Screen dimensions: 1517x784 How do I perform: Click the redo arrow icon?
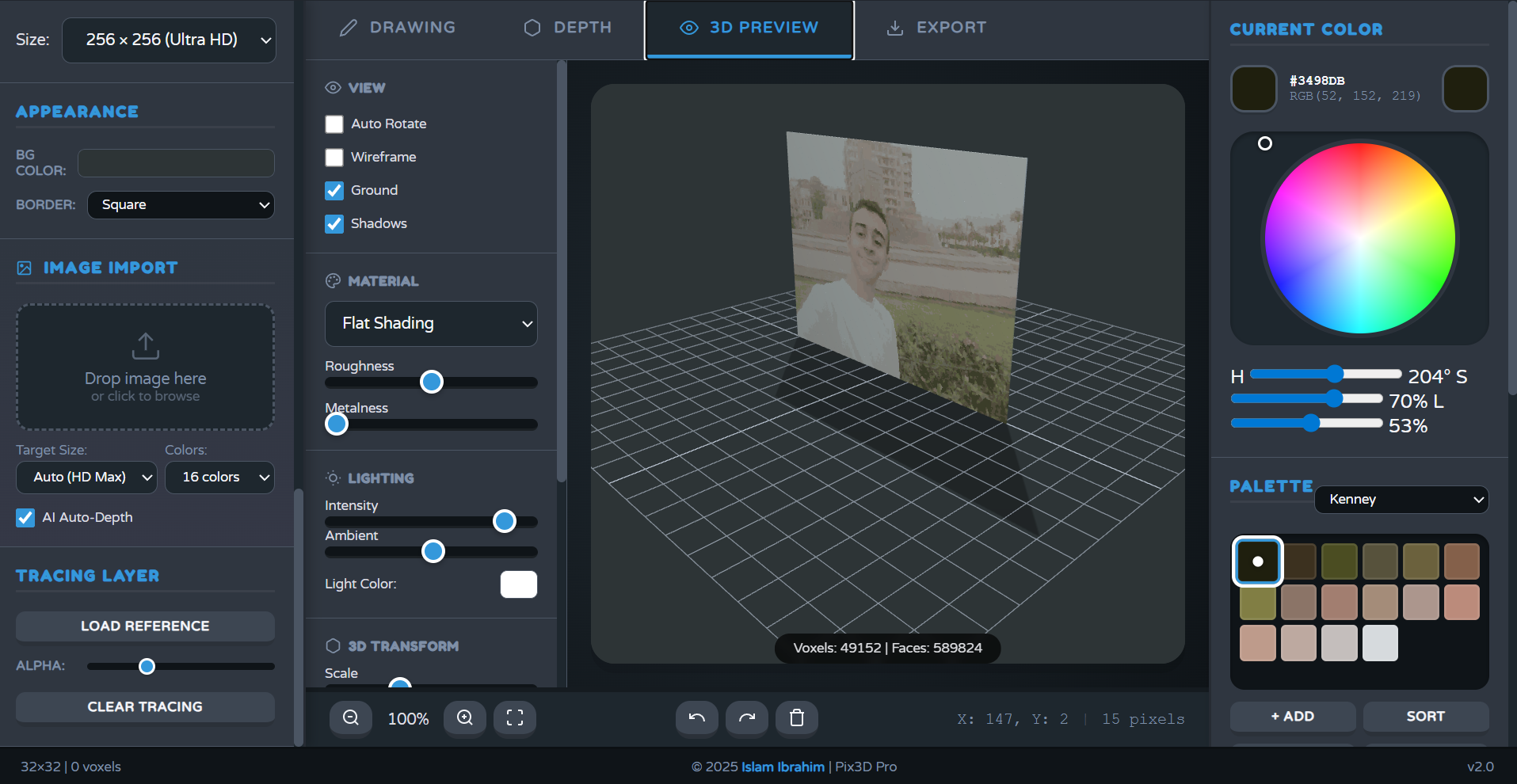pyautogui.click(x=747, y=718)
